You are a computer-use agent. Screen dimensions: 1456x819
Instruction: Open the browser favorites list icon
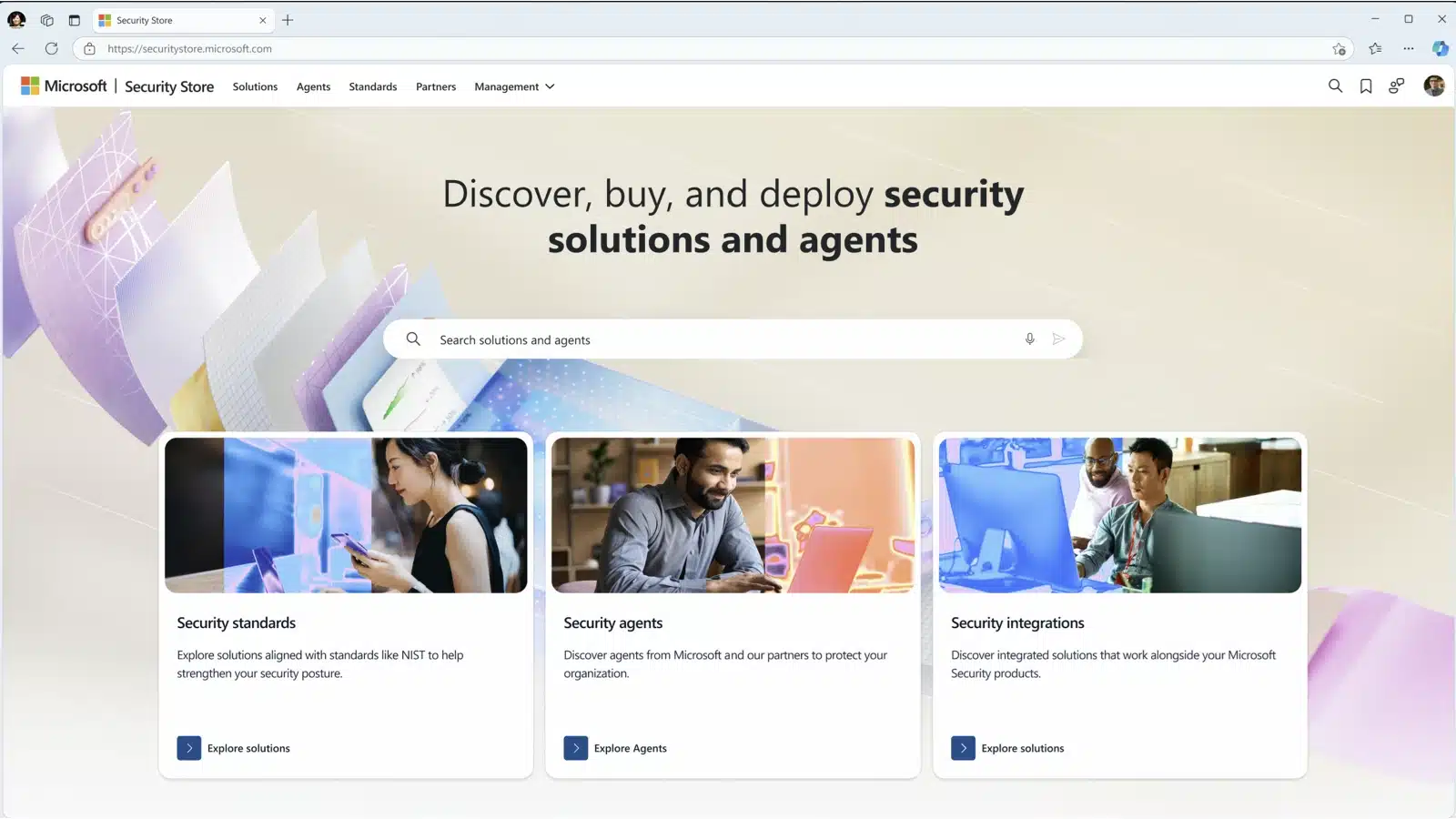coord(1374,48)
